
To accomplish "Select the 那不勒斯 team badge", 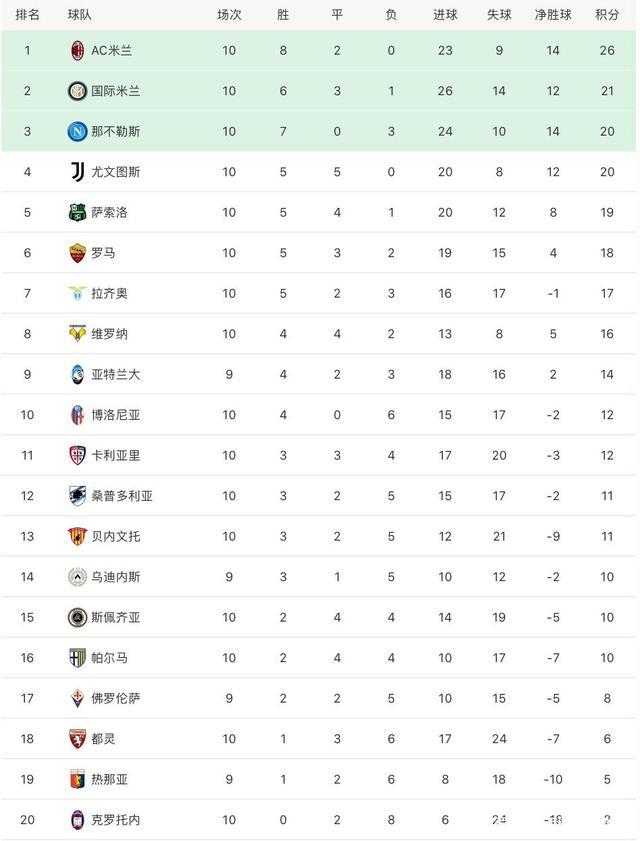I will coord(77,131).
